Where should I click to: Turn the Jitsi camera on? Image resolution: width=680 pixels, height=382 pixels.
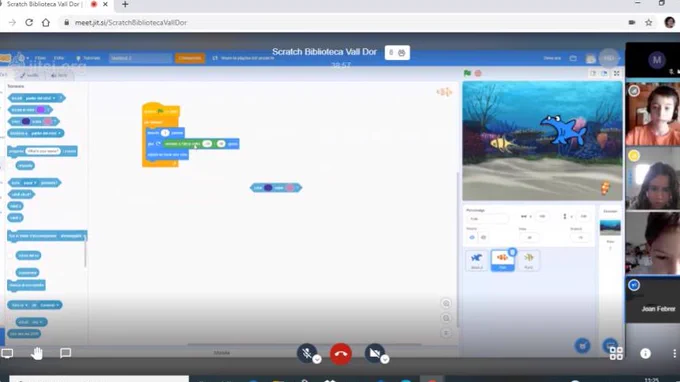[x=374, y=353]
